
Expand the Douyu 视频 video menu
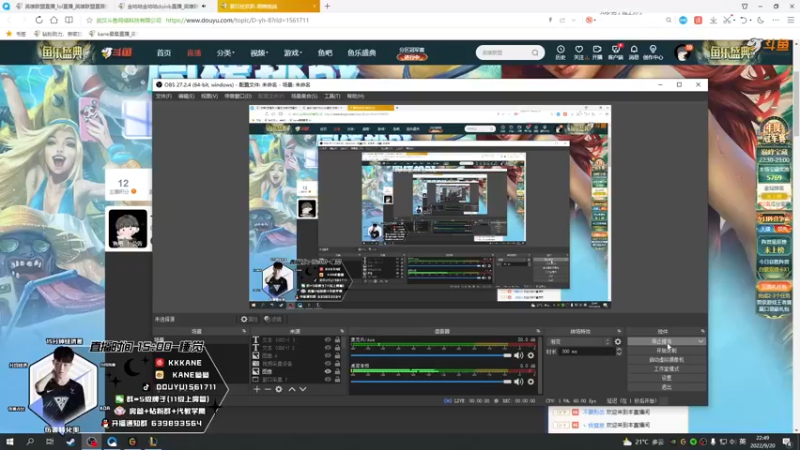259,53
